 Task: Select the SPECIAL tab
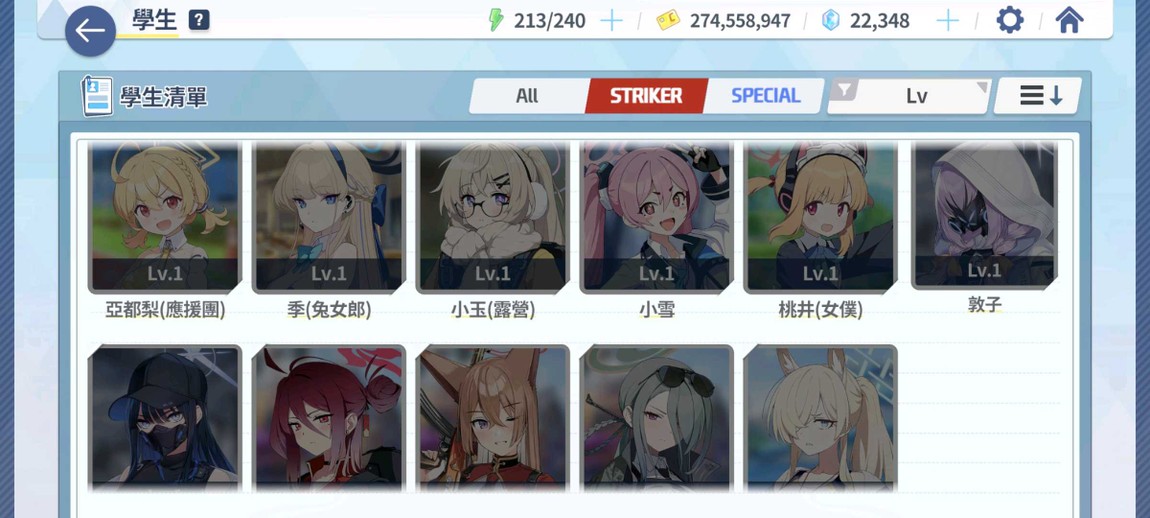tap(765, 96)
